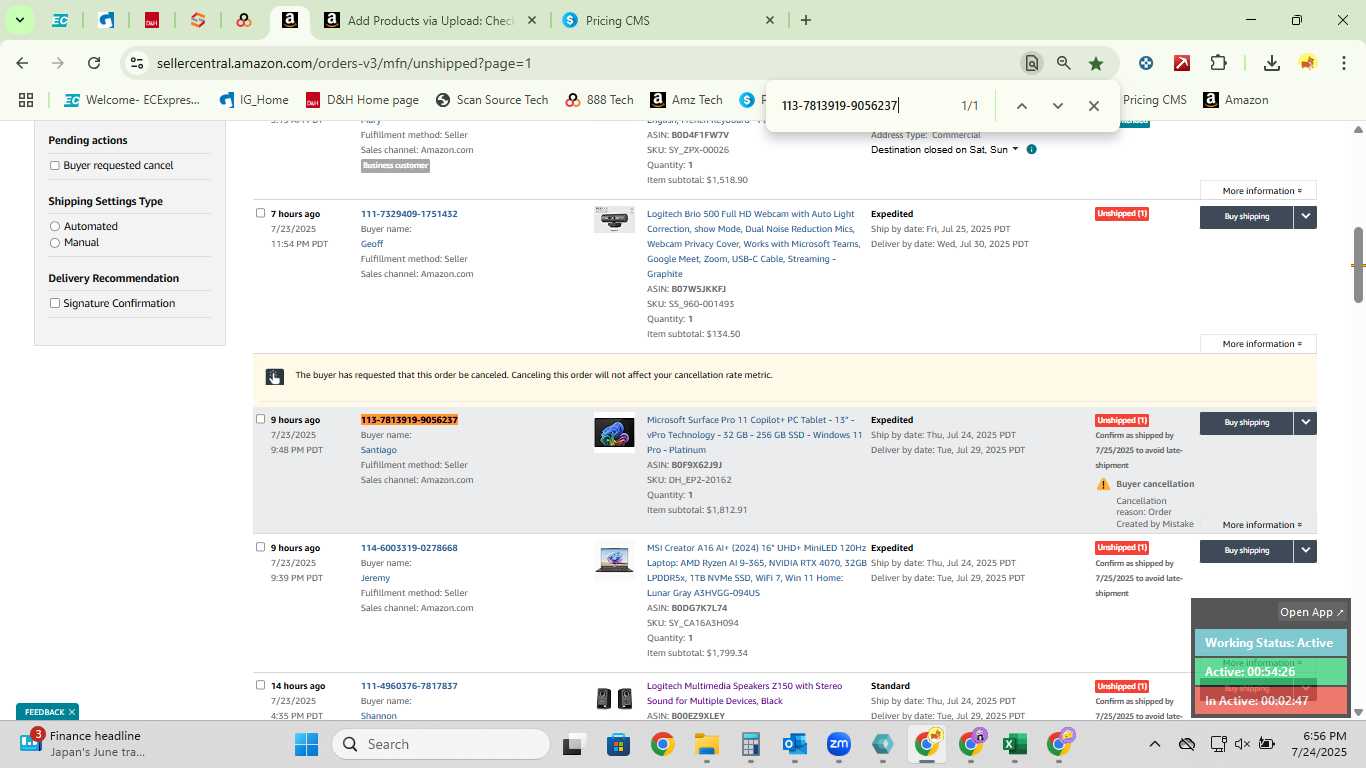Expand More information for Logitech webcam order

click(1258, 344)
